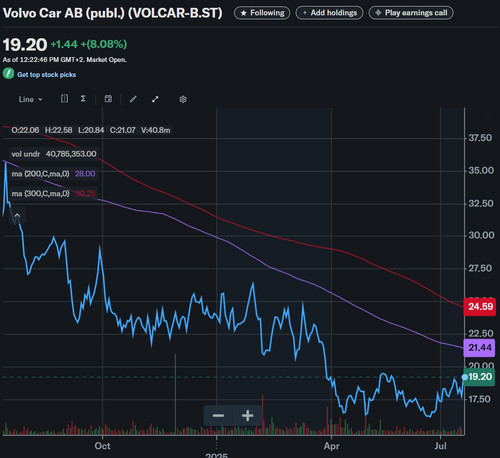
Task: Click the Apr date label on x-axis
Action: tap(331, 446)
